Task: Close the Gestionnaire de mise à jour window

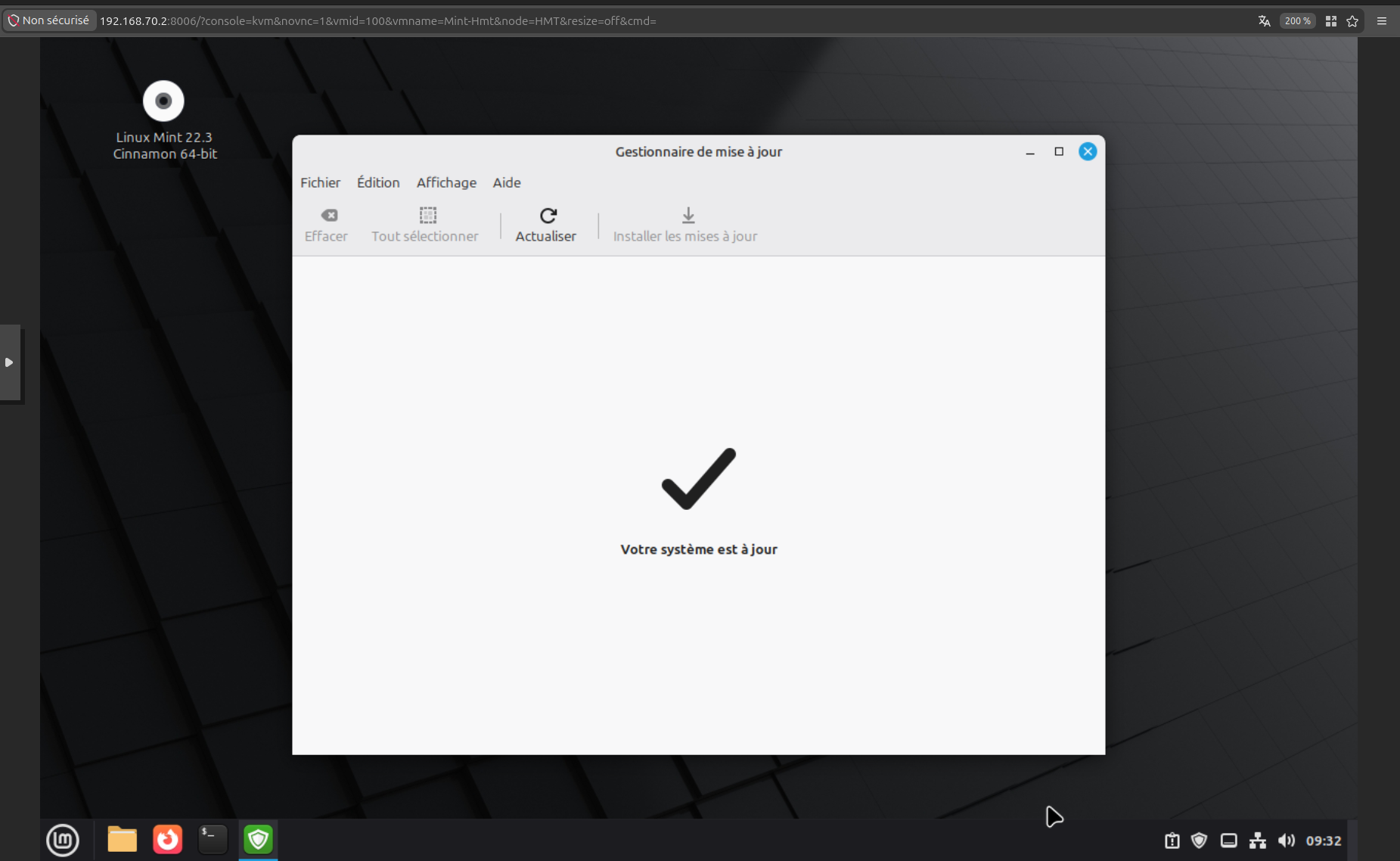Action: [x=1088, y=152]
